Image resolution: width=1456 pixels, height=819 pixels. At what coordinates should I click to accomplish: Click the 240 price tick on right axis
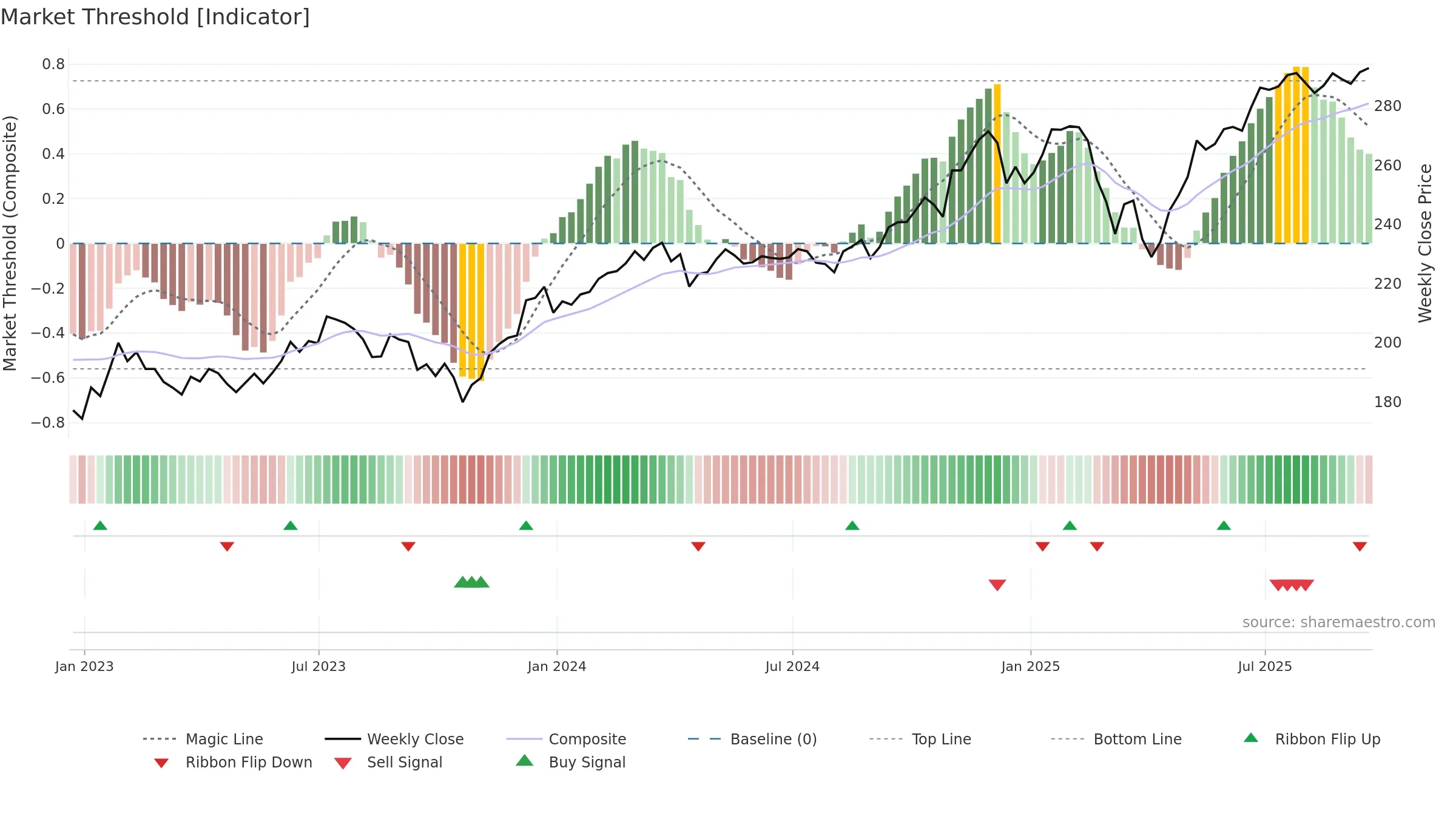[x=1388, y=224]
